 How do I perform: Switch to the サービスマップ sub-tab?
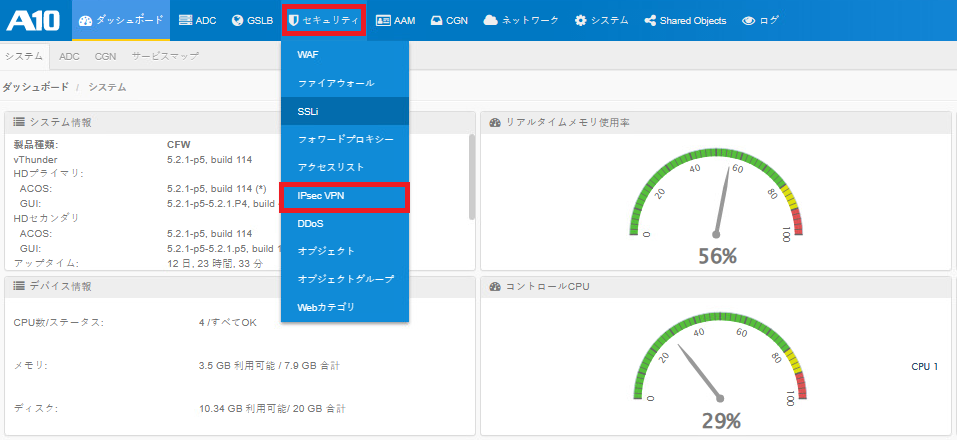click(x=165, y=56)
